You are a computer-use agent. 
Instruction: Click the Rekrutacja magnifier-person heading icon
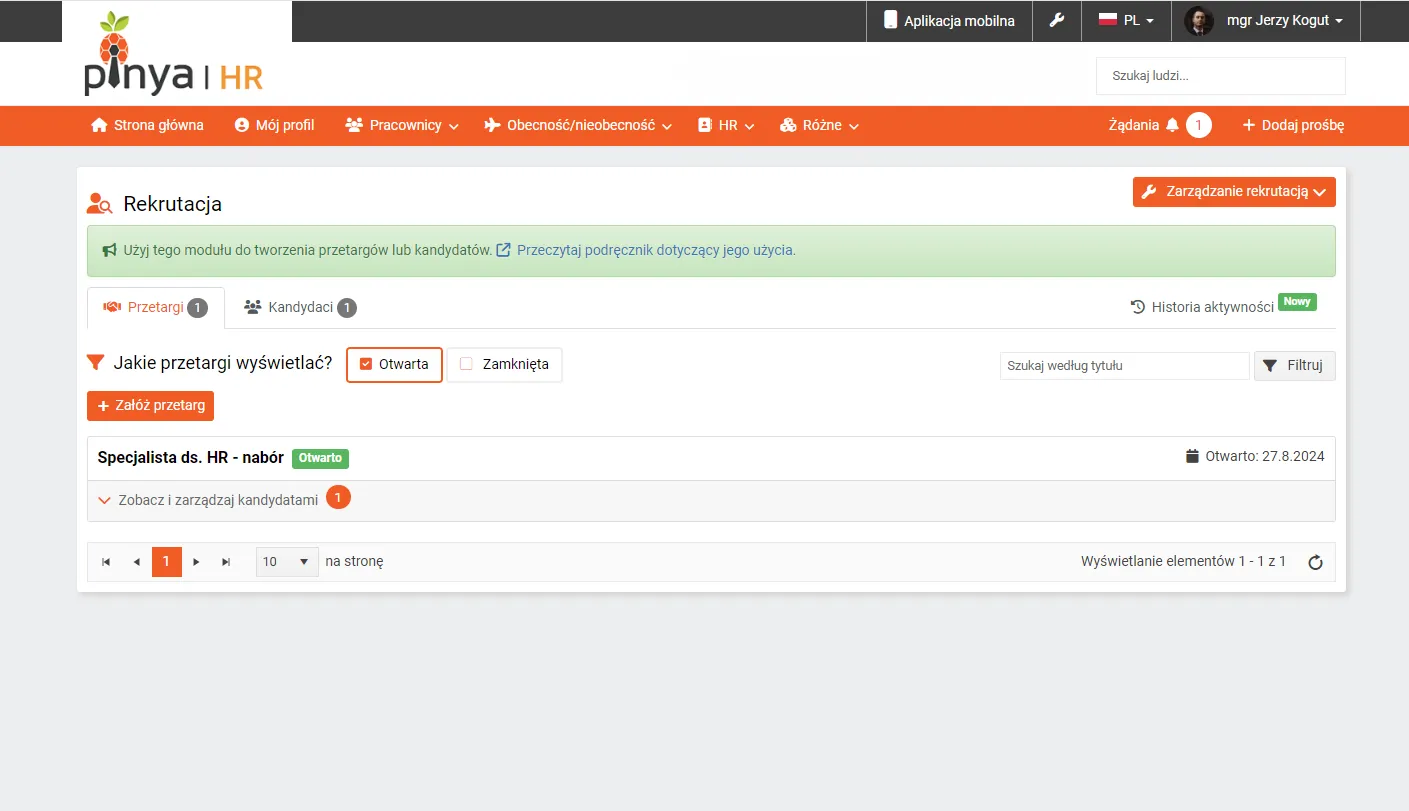(99, 204)
